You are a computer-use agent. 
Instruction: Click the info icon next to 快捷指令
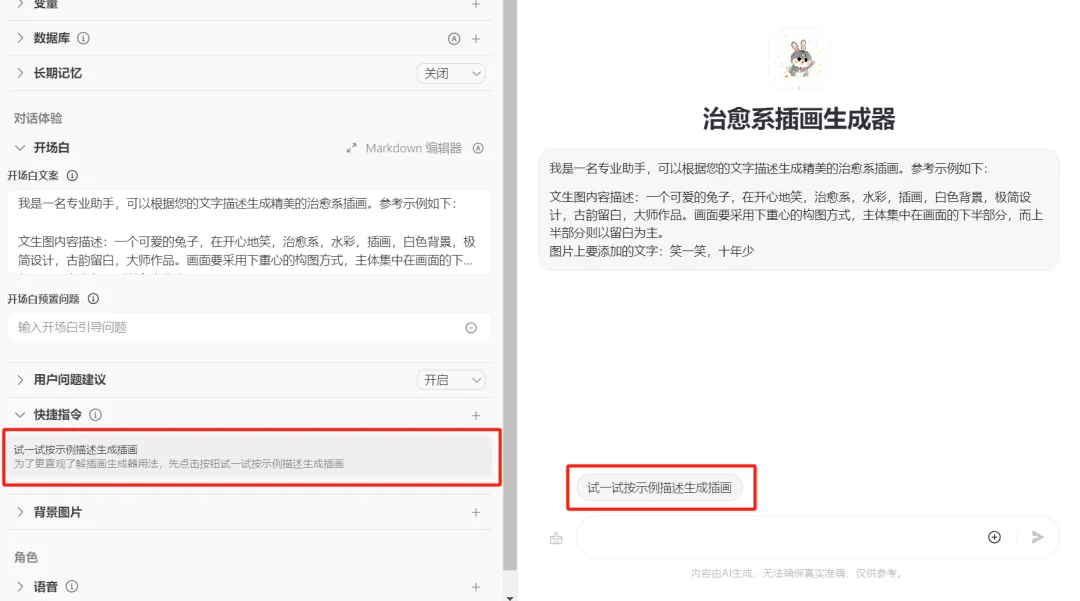95,415
